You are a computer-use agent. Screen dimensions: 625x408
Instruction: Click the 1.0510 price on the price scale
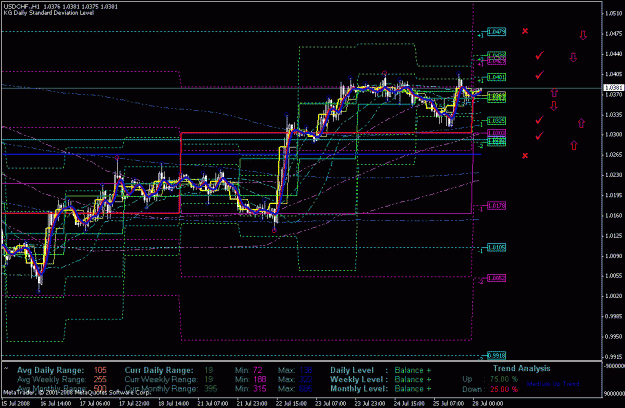tap(614, 13)
